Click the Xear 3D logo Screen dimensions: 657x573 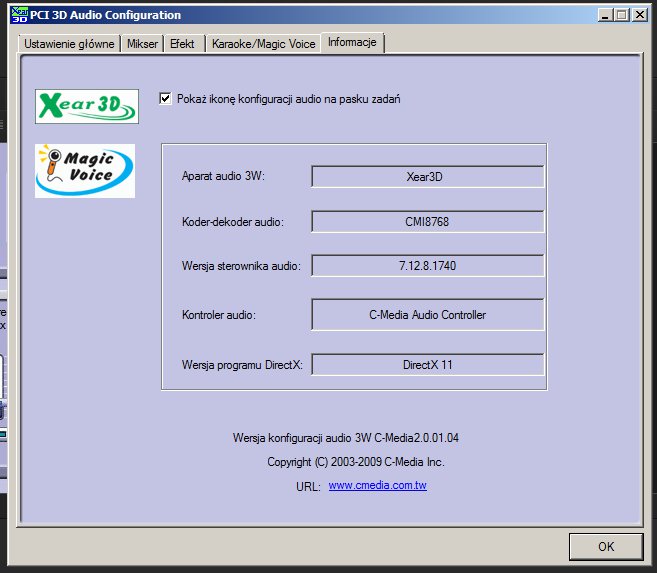[x=87, y=106]
